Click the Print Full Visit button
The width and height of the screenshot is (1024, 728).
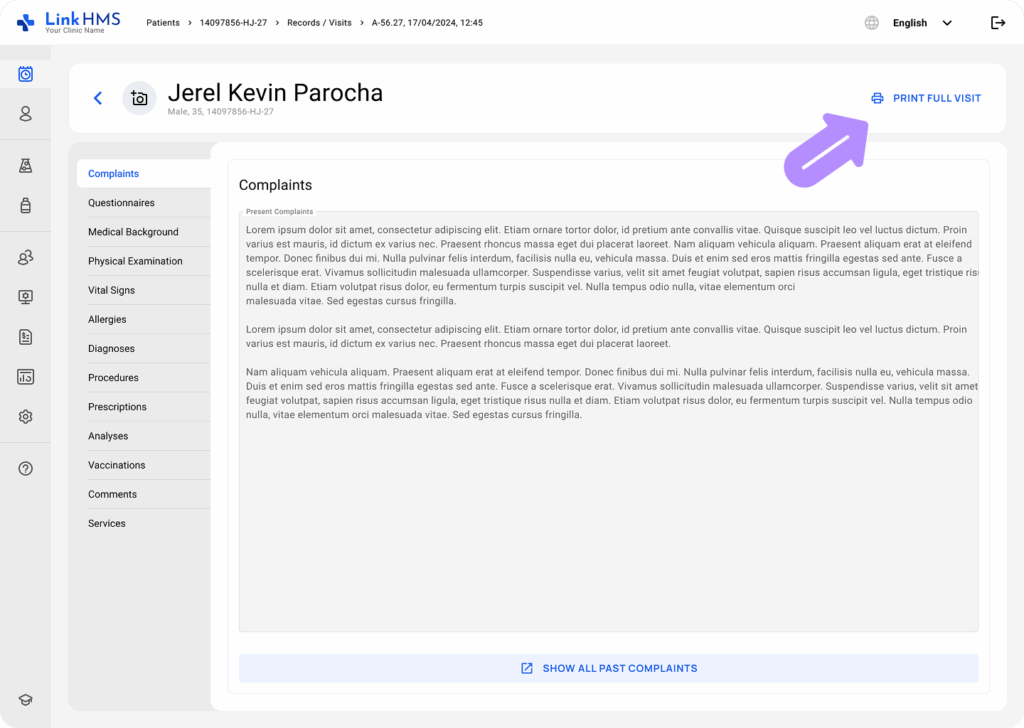[926, 98]
